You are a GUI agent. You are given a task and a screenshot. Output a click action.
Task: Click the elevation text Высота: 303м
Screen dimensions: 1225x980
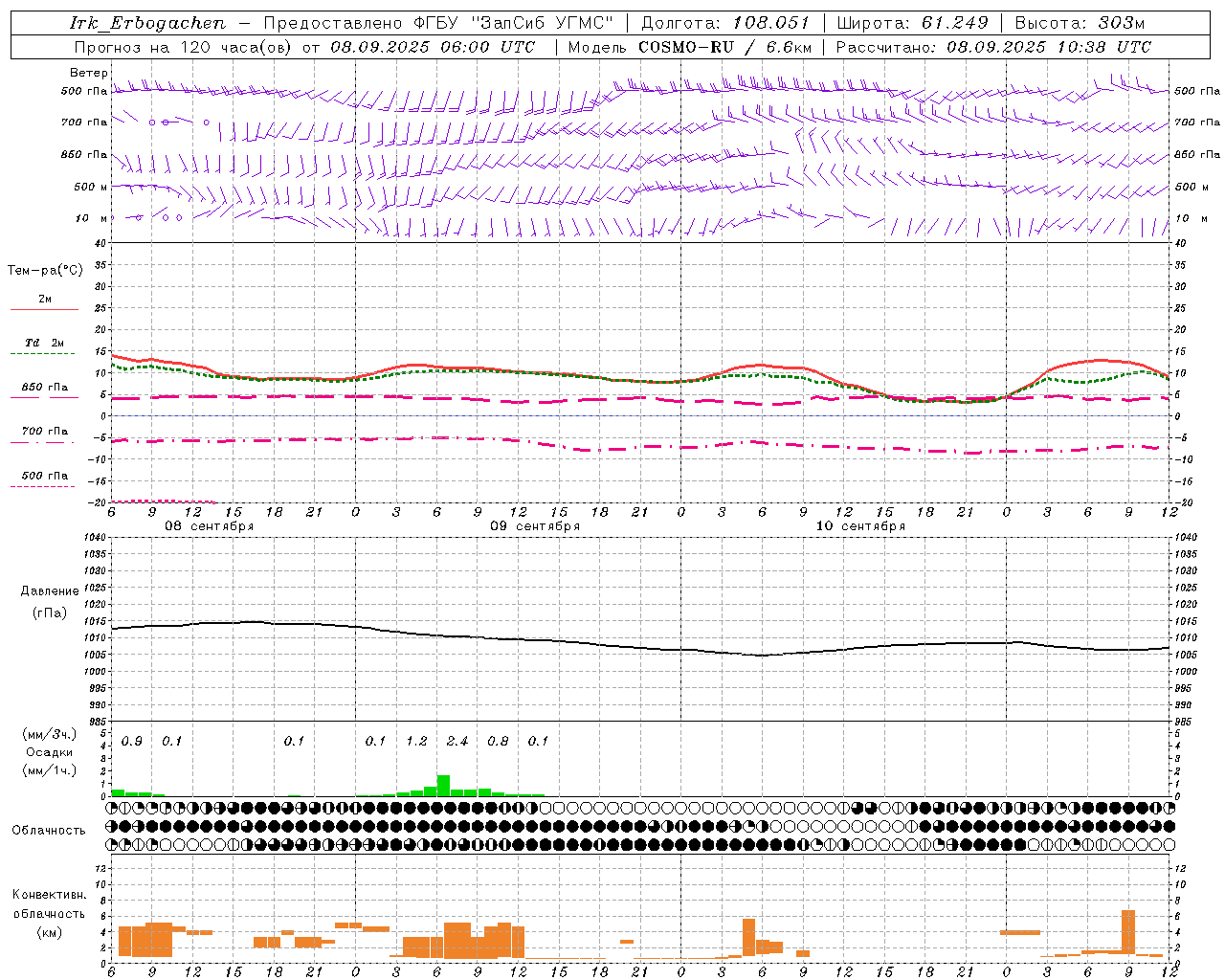coord(1080,23)
